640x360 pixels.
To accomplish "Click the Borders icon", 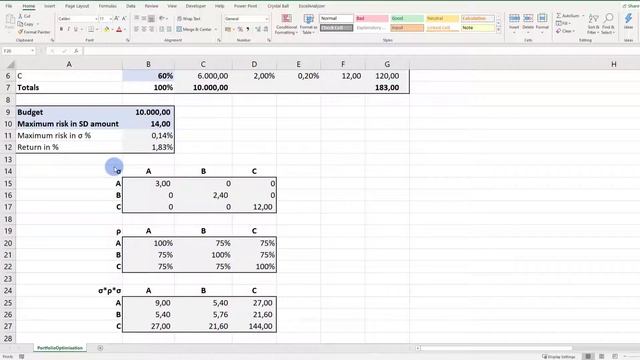I will 91,29.
